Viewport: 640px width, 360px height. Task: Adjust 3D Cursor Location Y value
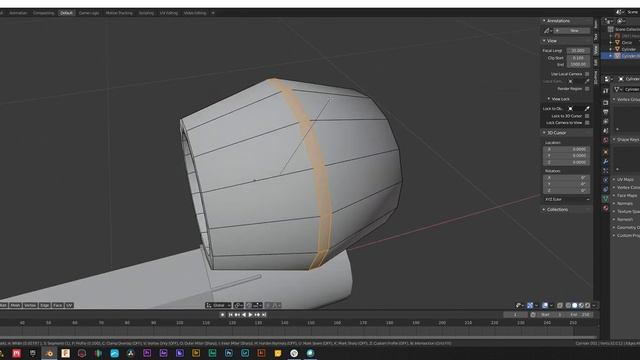click(x=567, y=156)
